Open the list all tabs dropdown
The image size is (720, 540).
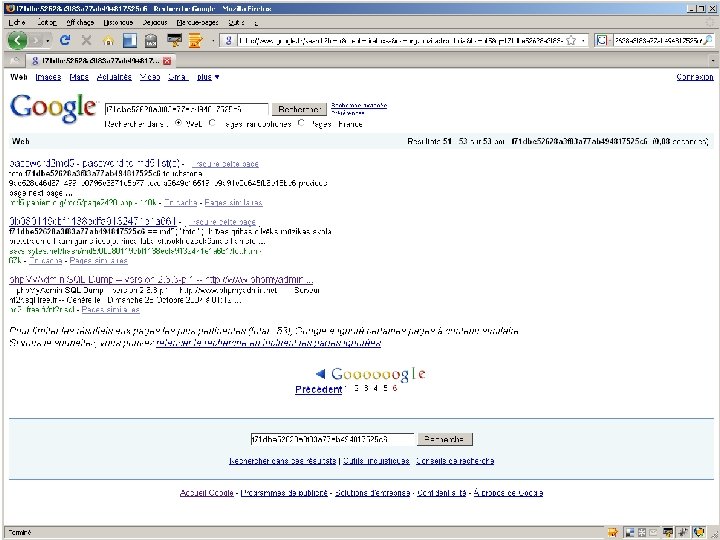(713, 61)
